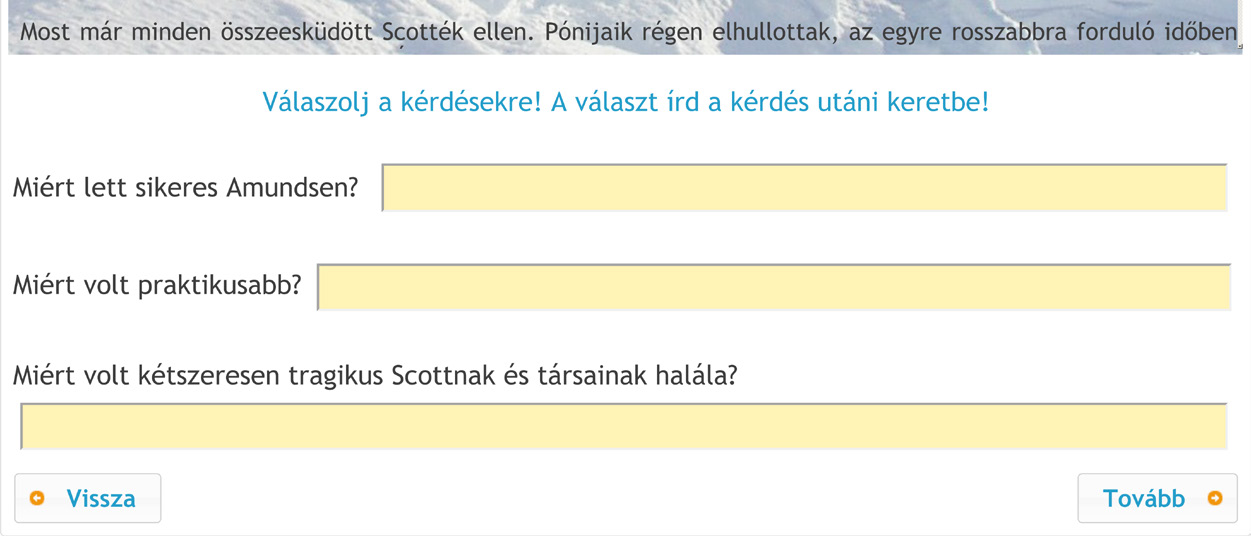Viewport: 1251px width, 536px height.
Task: Continue with the Tovább button
Action: (1158, 498)
